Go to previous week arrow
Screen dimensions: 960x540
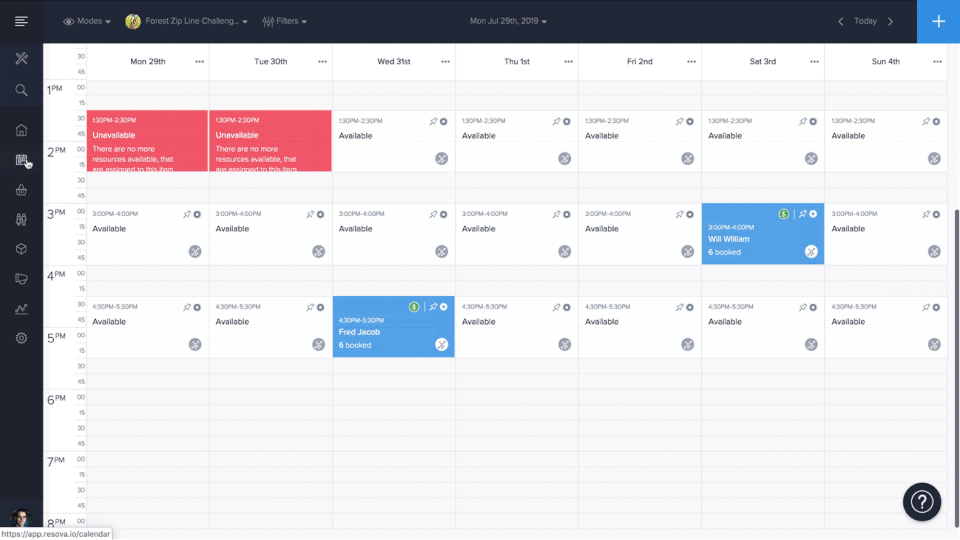(841, 21)
